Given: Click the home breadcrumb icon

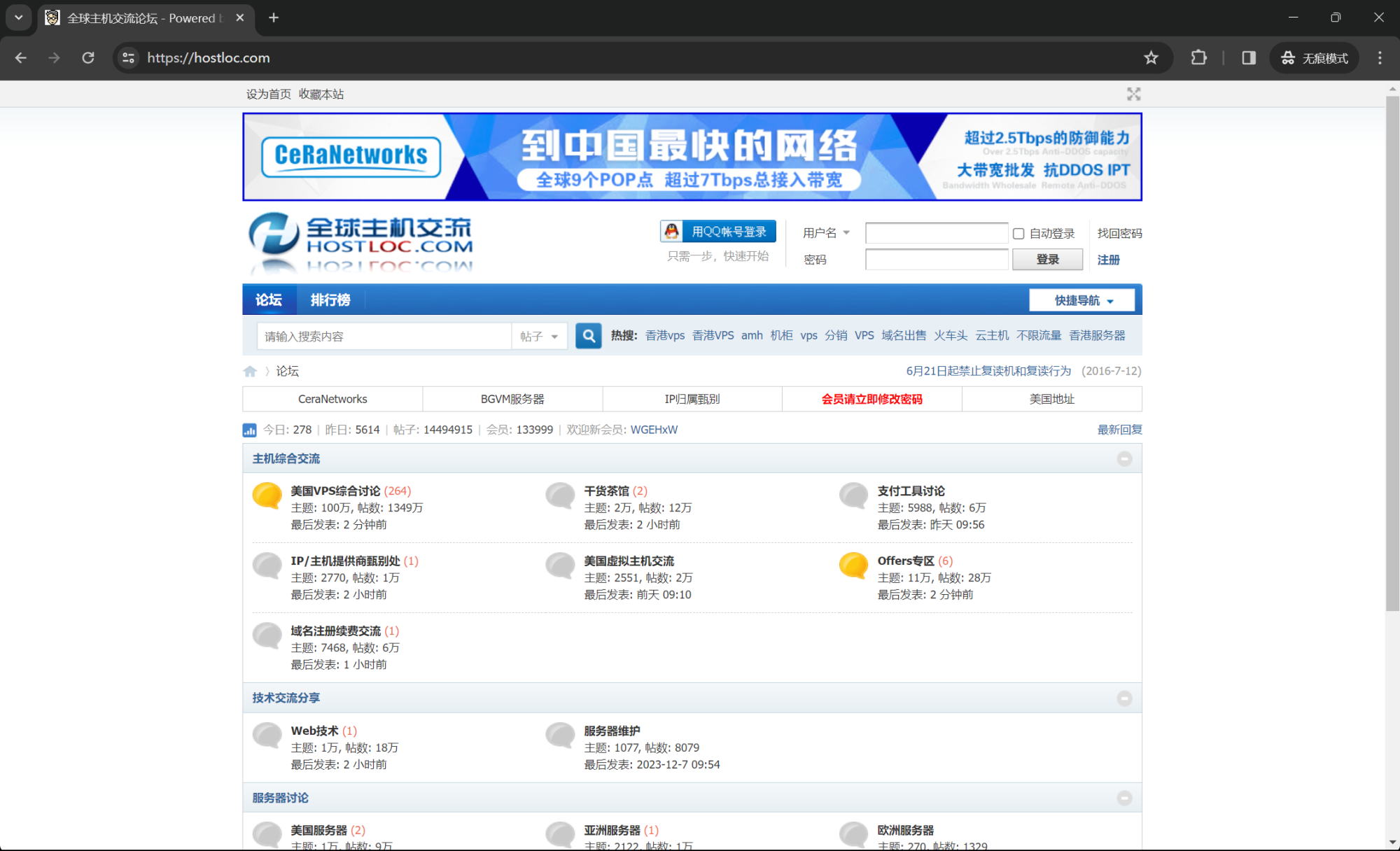Looking at the screenshot, I should (x=250, y=371).
